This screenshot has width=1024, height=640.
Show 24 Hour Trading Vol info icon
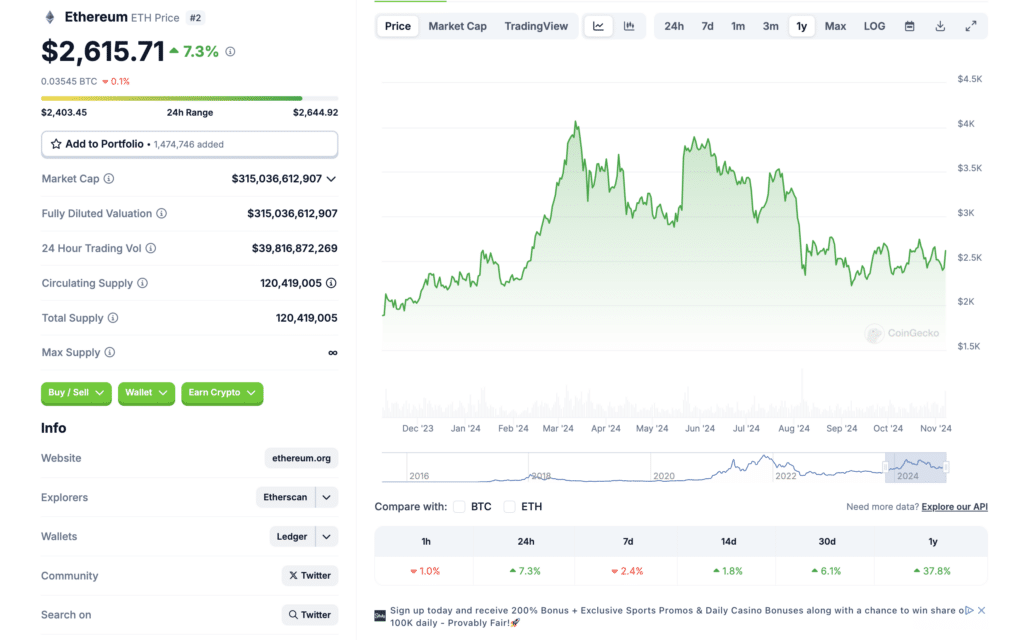click(x=151, y=248)
